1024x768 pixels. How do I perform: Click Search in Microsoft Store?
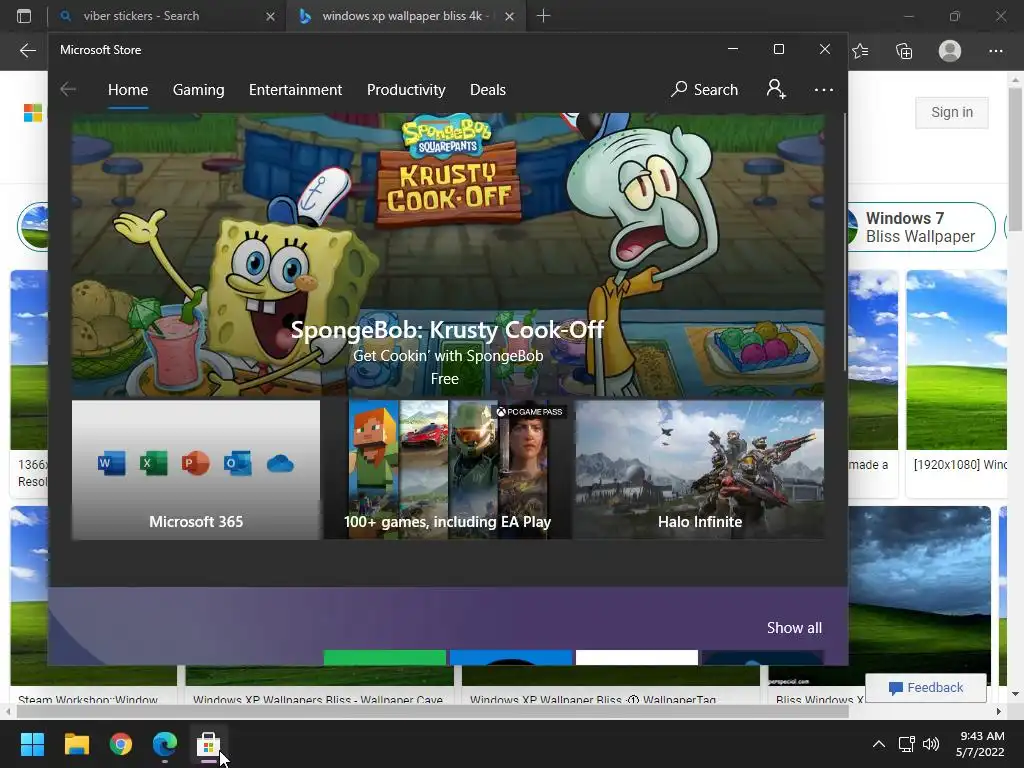[705, 89]
